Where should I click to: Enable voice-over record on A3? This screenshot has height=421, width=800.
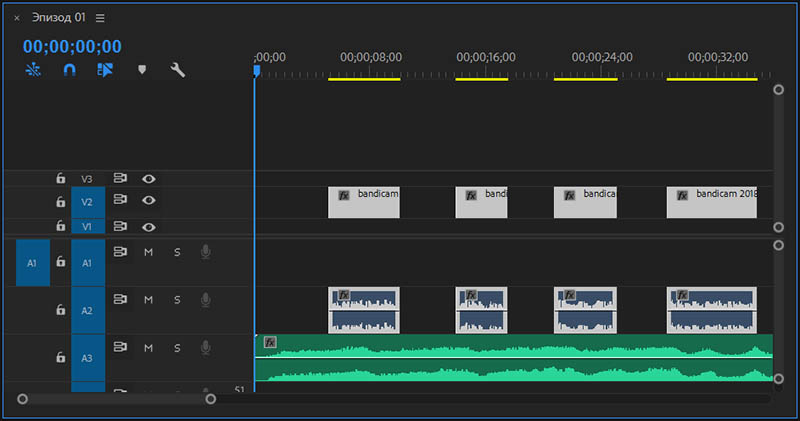206,348
